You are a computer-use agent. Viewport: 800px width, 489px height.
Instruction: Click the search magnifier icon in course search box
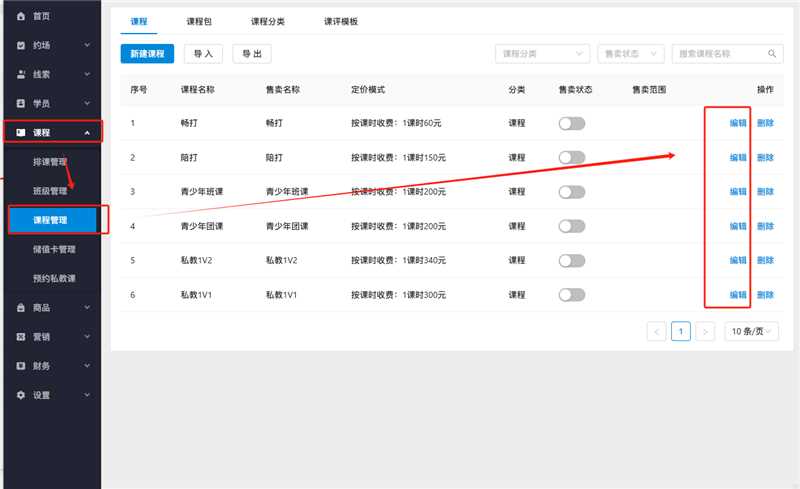(x=772, y=54)
